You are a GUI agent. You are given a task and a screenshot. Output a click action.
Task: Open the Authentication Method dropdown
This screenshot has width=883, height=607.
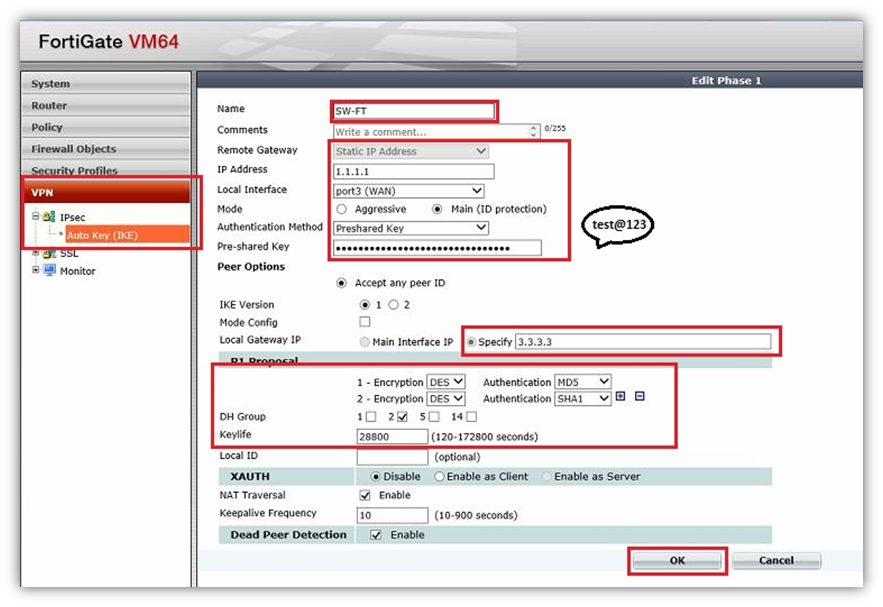point(411,228)
